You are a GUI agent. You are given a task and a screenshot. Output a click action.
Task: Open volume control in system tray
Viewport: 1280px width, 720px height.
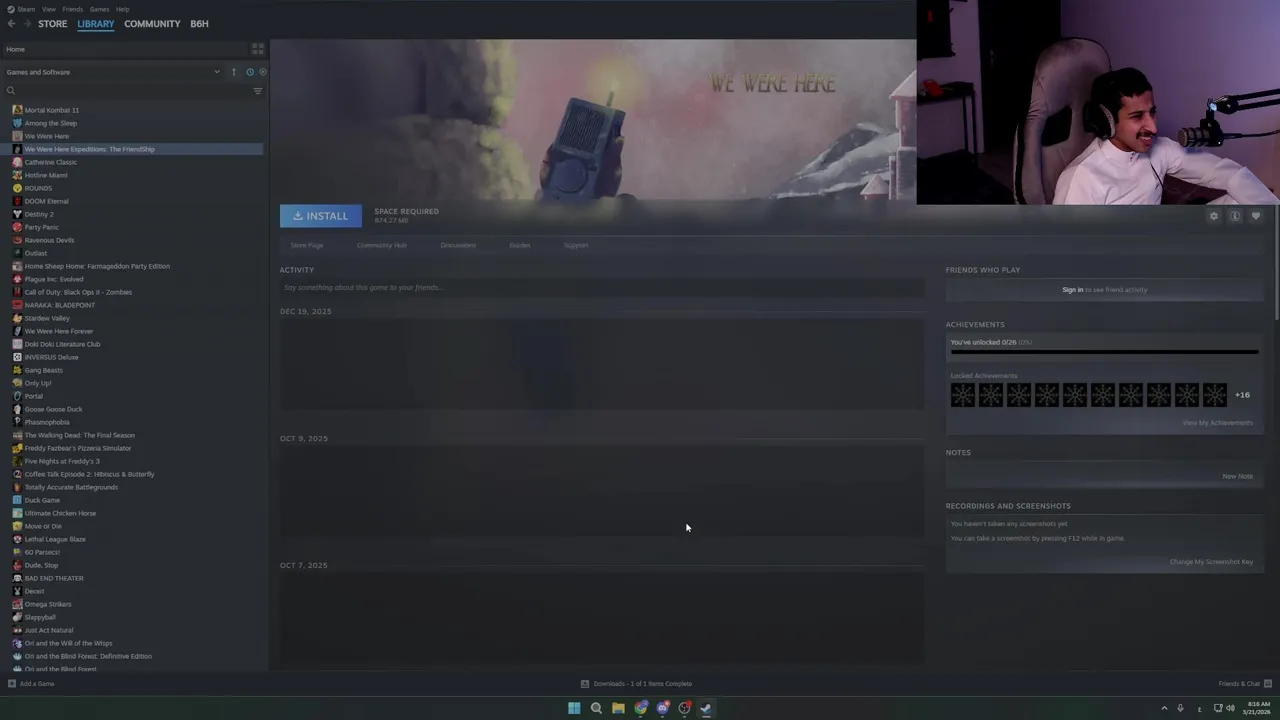1230,708
